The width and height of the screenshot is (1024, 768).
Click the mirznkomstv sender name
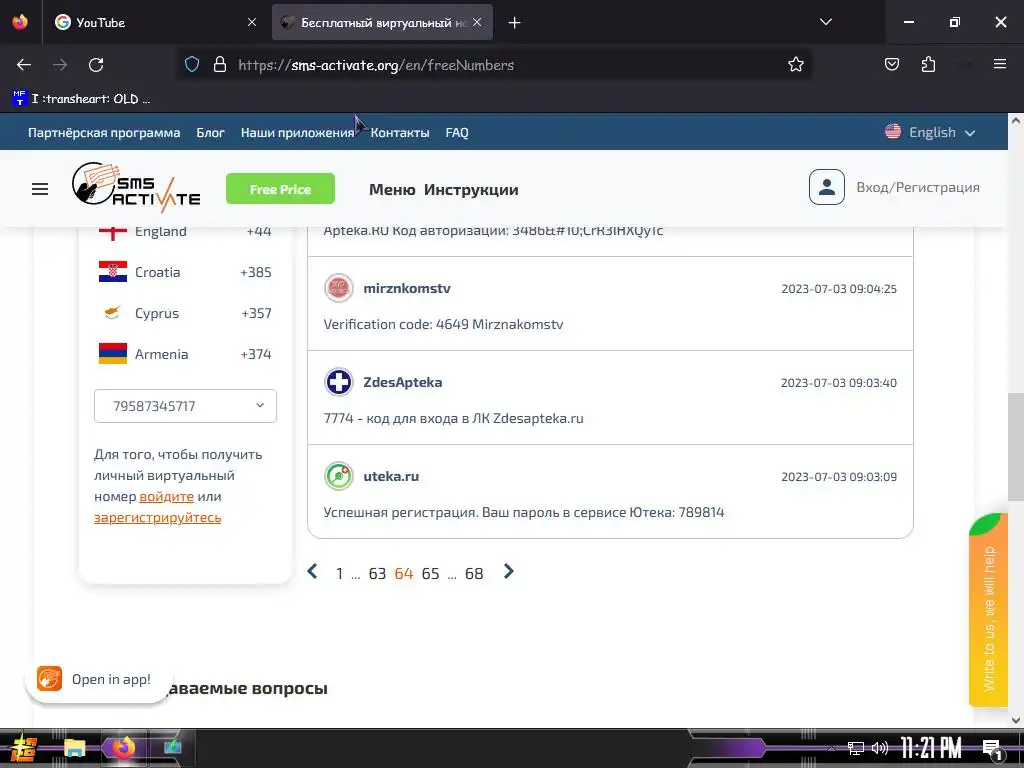[407, 288]
